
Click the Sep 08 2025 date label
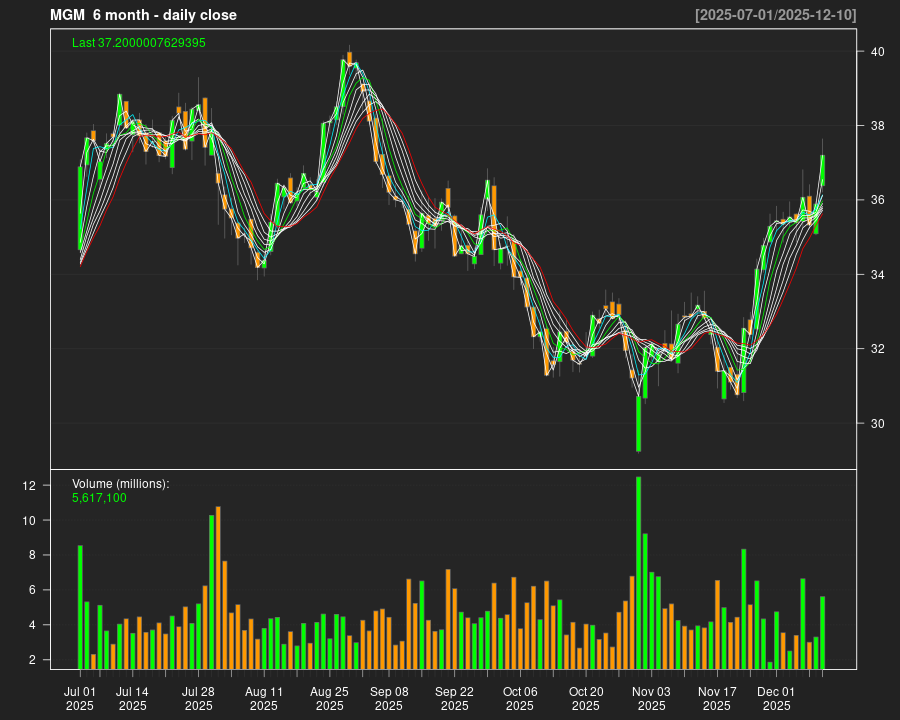coord(392,697)
